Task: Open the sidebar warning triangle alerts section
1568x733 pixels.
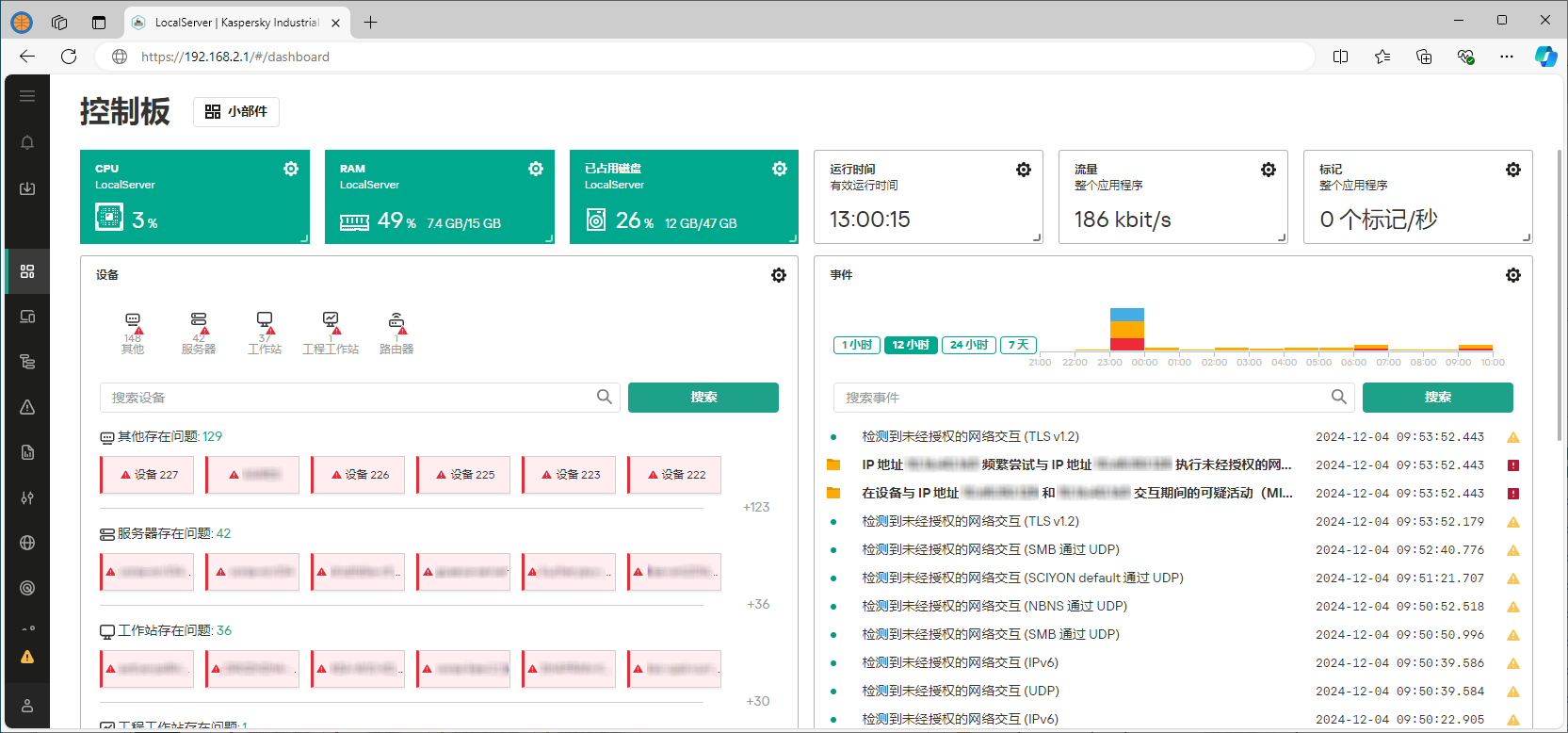Action: (27, 407)
